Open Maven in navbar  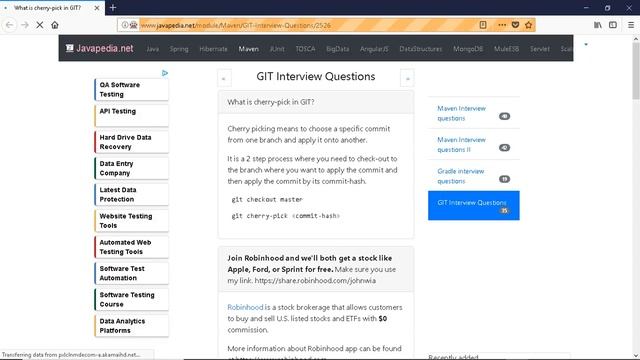249,49
